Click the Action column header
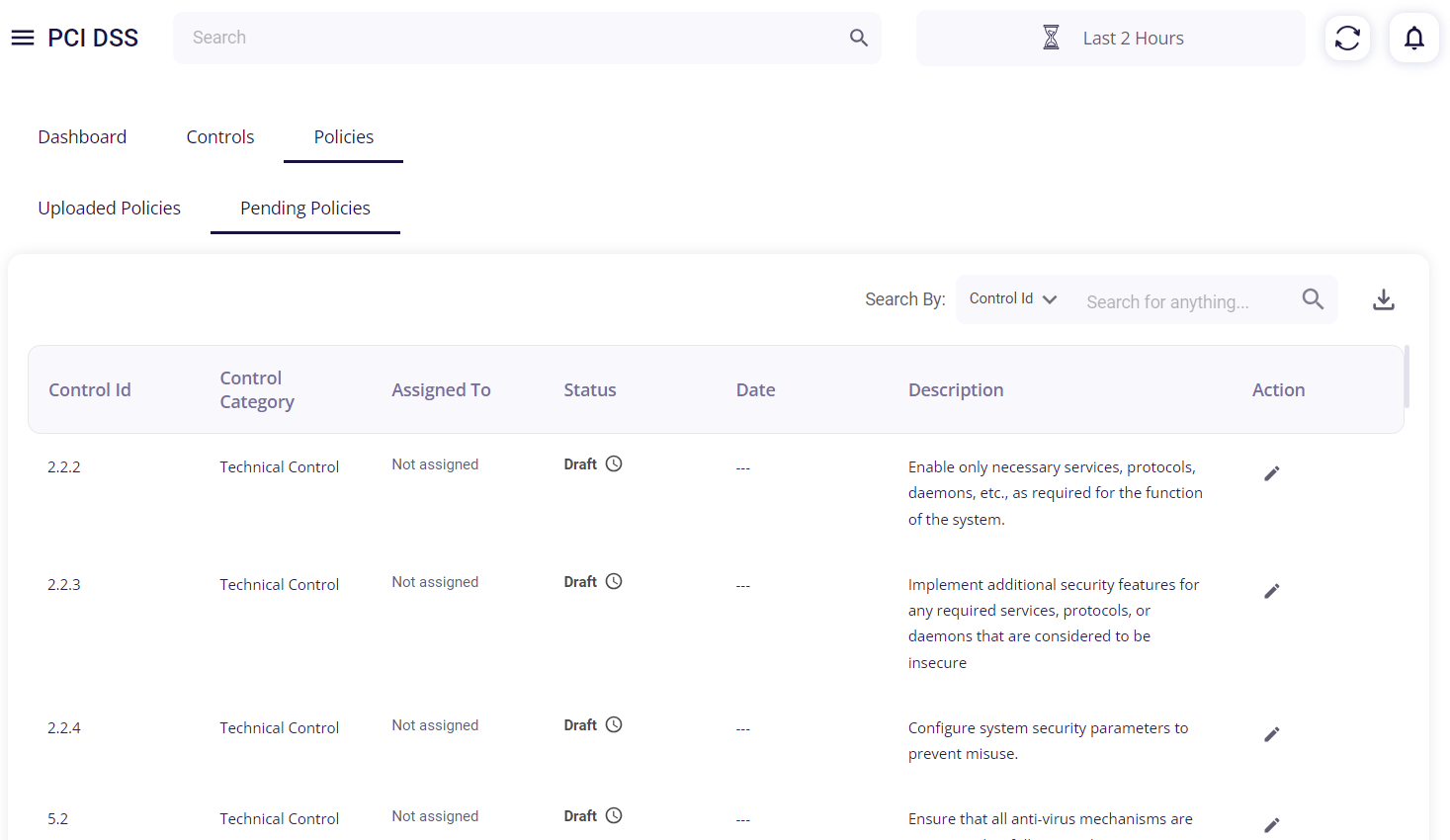Screen dimensions: 1450x840 (x=1279, y=390)
